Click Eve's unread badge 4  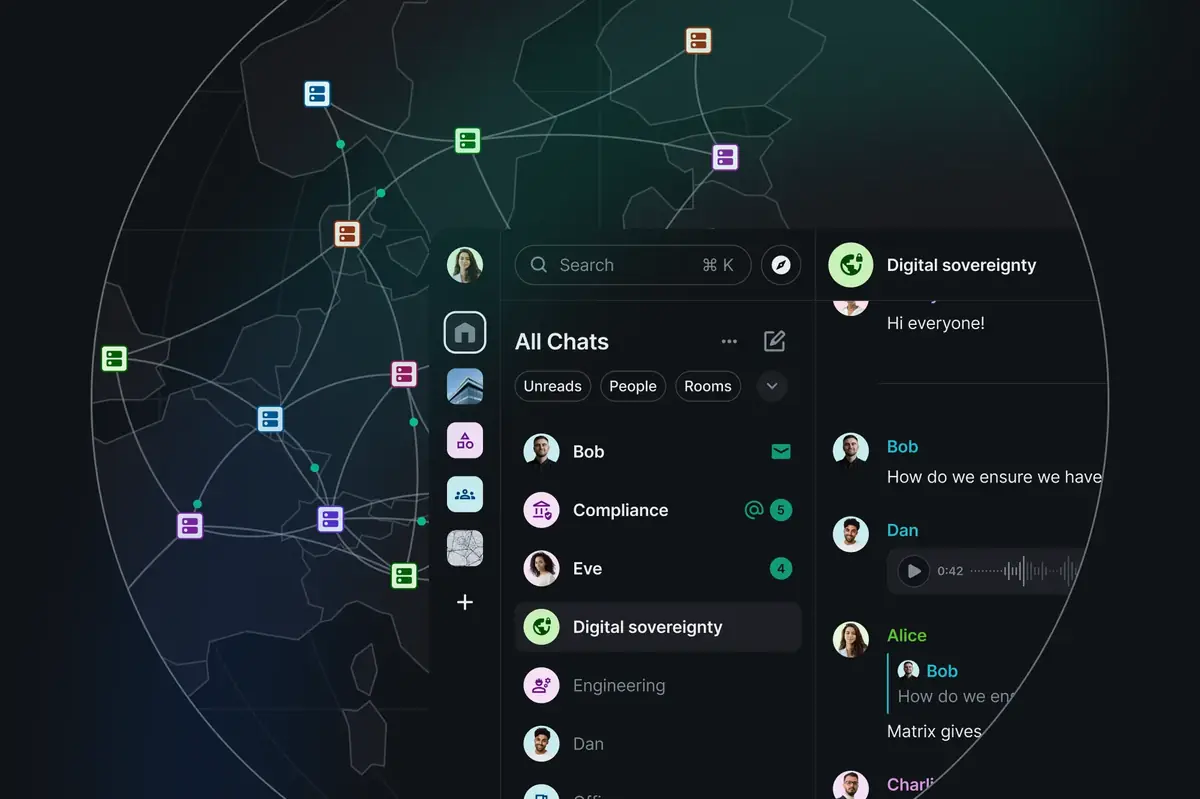tap(781, 569)
